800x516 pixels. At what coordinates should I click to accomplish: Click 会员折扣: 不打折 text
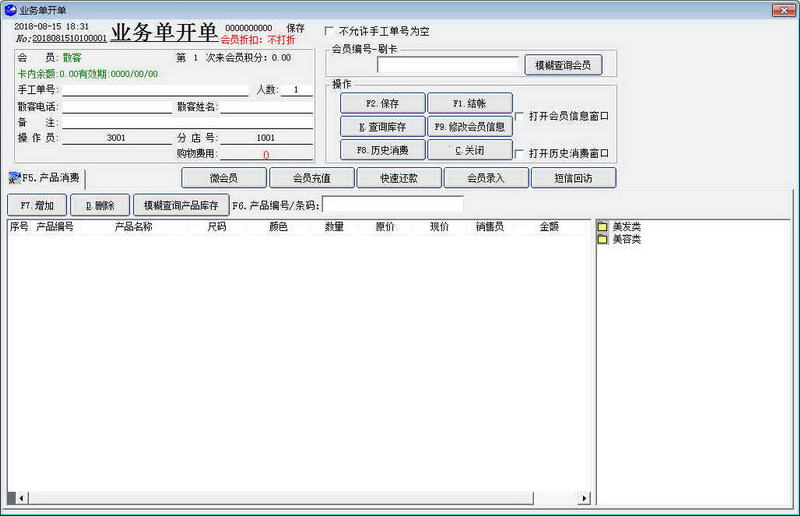click(258, 40)
